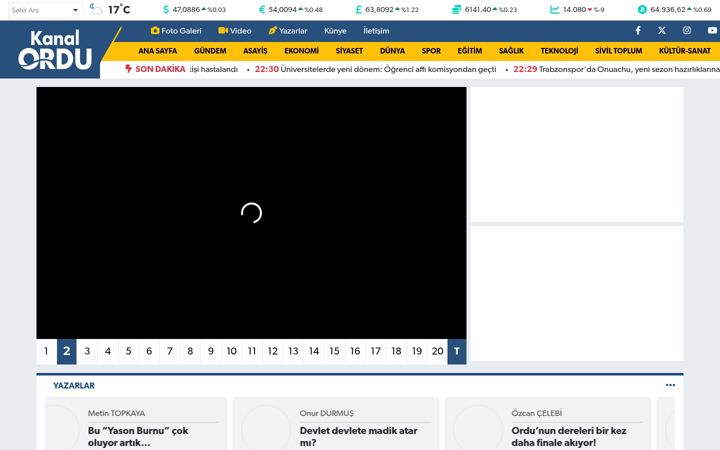This screenshot has width=720, height=450.
Task: Click the YAZARLAR section heading
Action: (74, 386)
